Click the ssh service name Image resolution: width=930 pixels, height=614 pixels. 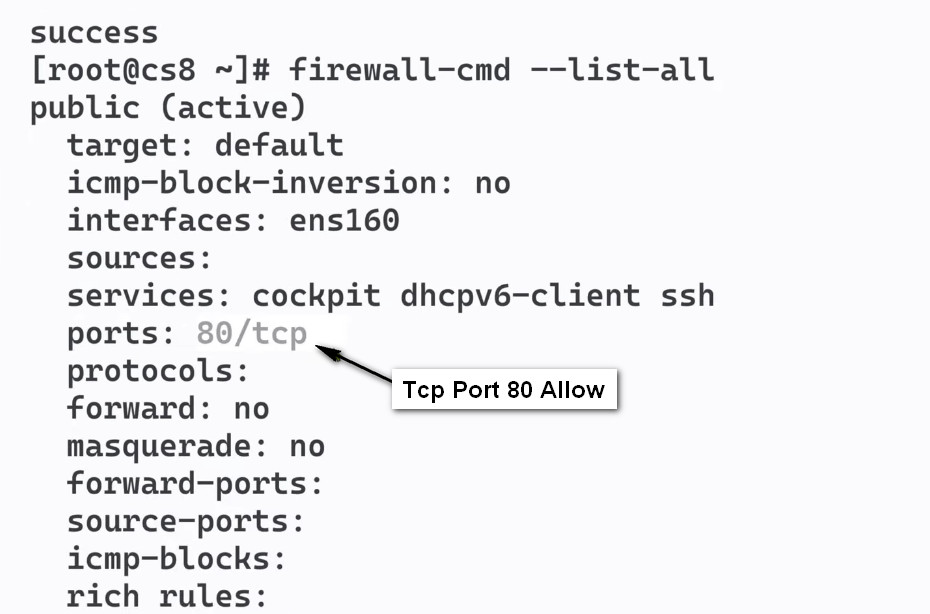(688, 296)
